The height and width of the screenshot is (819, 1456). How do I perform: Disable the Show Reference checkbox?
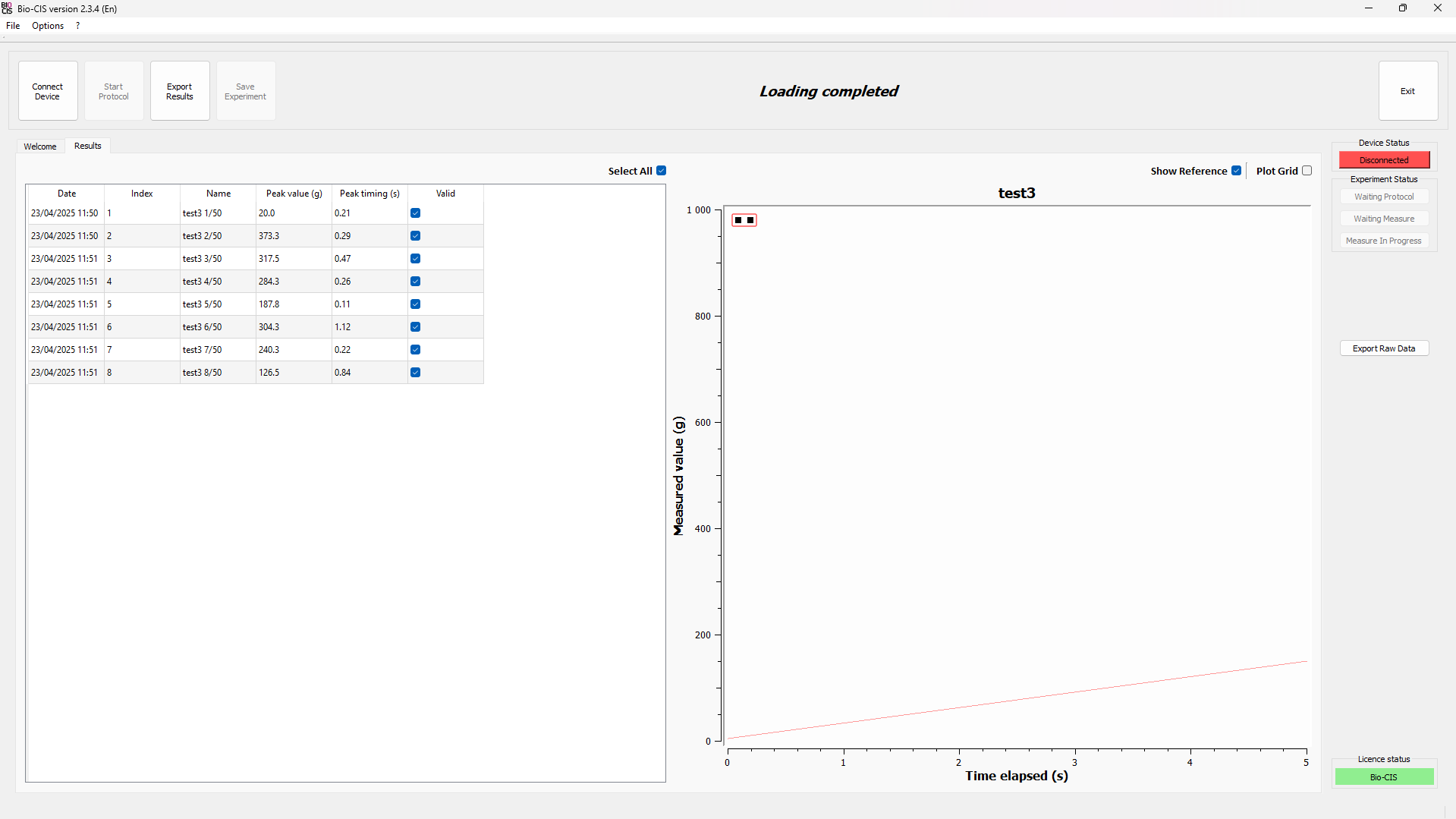click(x=1236, y=171)
